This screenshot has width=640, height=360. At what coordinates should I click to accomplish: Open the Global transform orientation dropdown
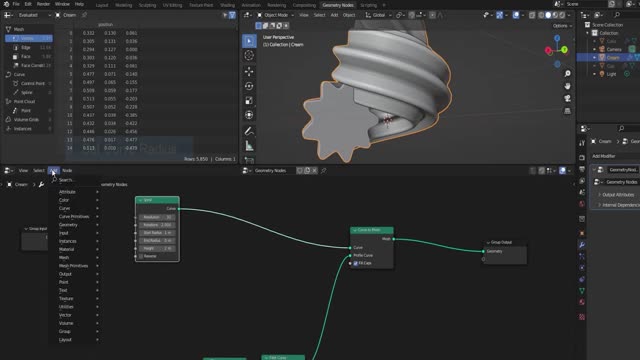(x=378, y=15)
